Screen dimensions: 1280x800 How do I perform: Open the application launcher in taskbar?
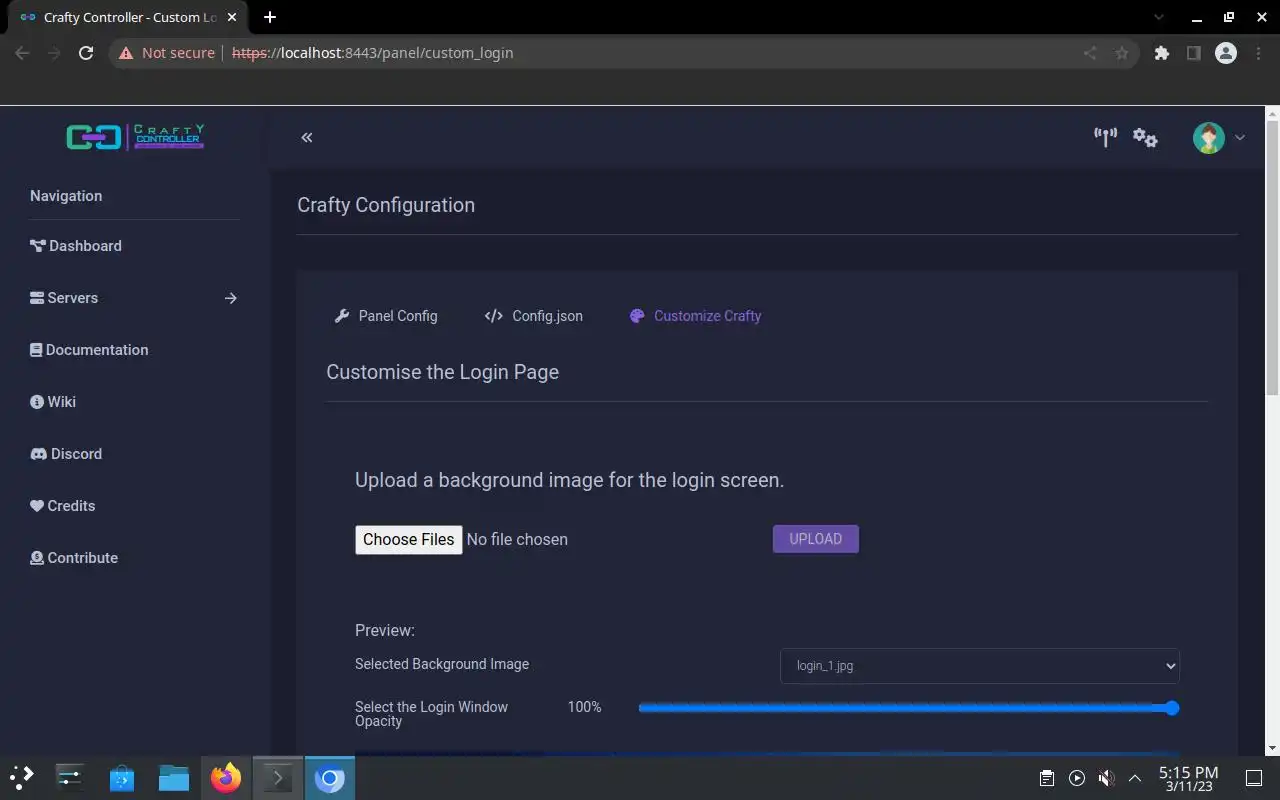pos(22,777)
